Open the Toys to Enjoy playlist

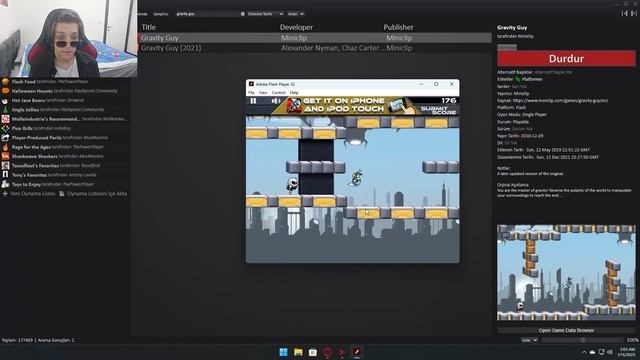65,184
